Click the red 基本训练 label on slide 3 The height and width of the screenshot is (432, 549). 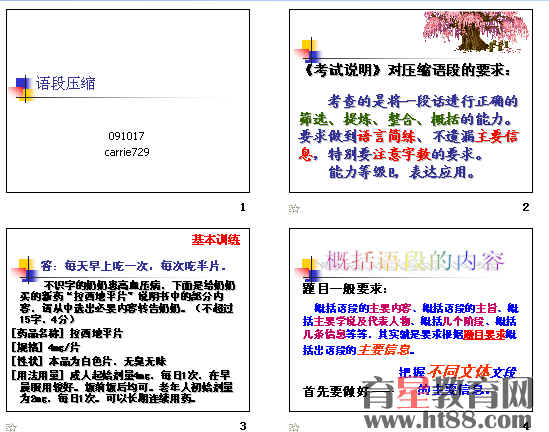(216, 240)
